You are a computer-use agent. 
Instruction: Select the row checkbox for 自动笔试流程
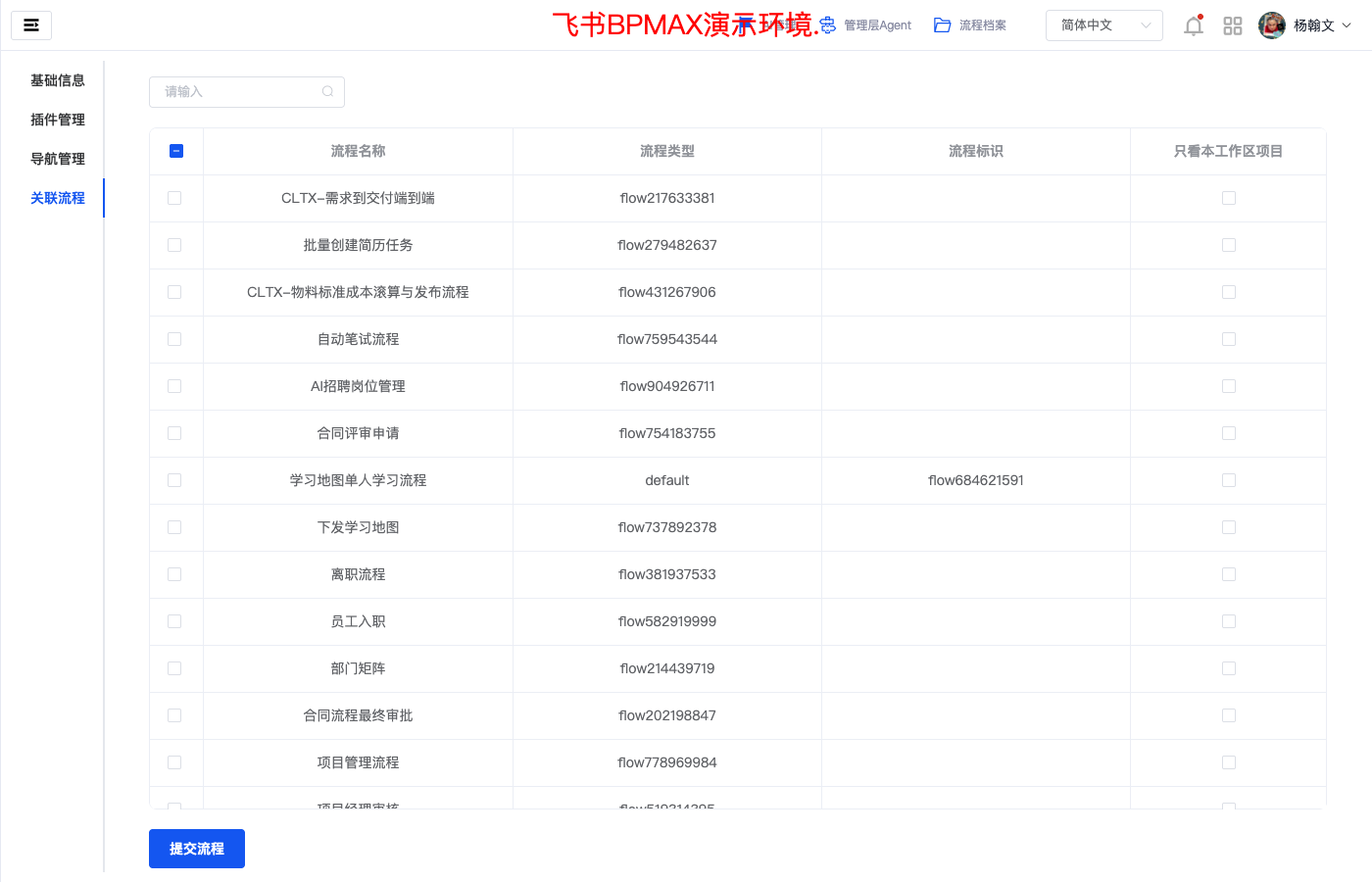coord(174,339)
